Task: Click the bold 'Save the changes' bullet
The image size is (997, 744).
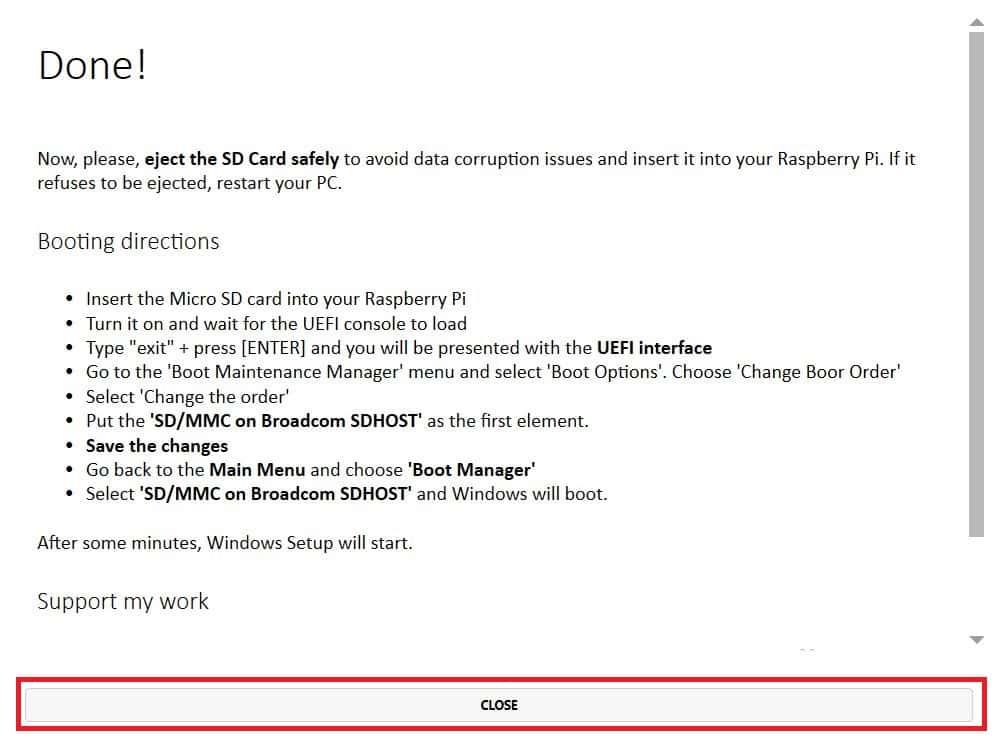Action: click(157, 446)
